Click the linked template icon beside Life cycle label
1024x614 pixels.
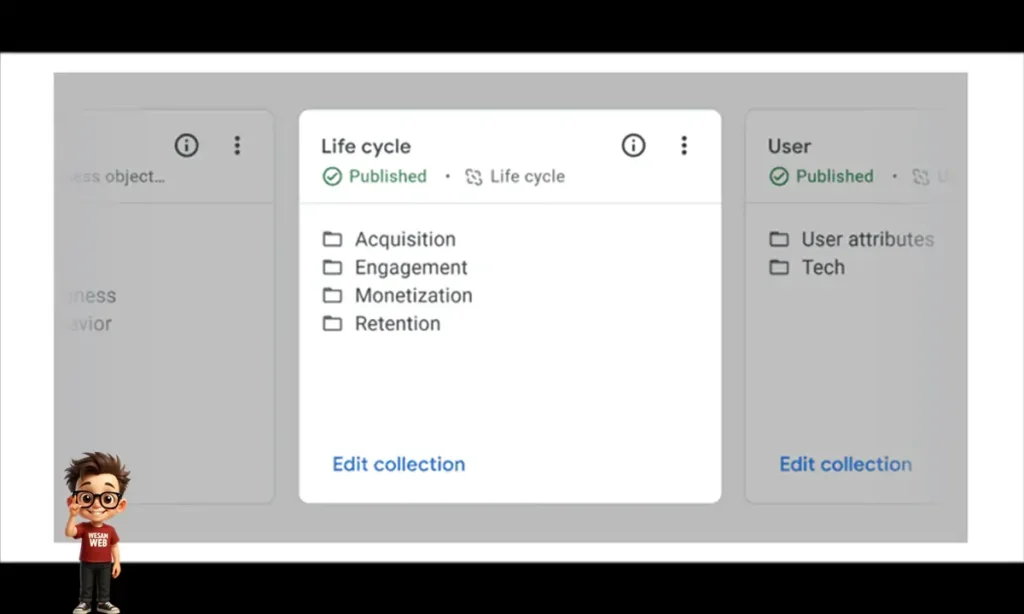tap(474, 177)
